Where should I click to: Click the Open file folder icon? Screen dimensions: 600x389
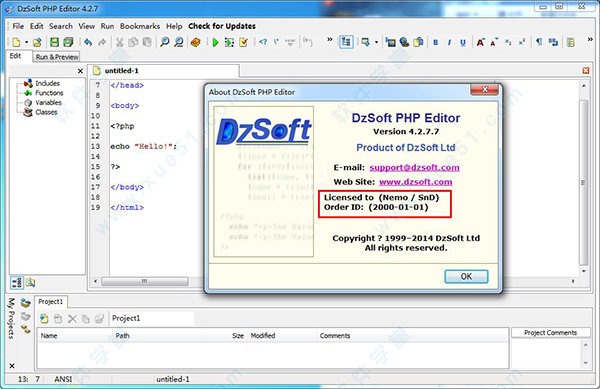37,42
